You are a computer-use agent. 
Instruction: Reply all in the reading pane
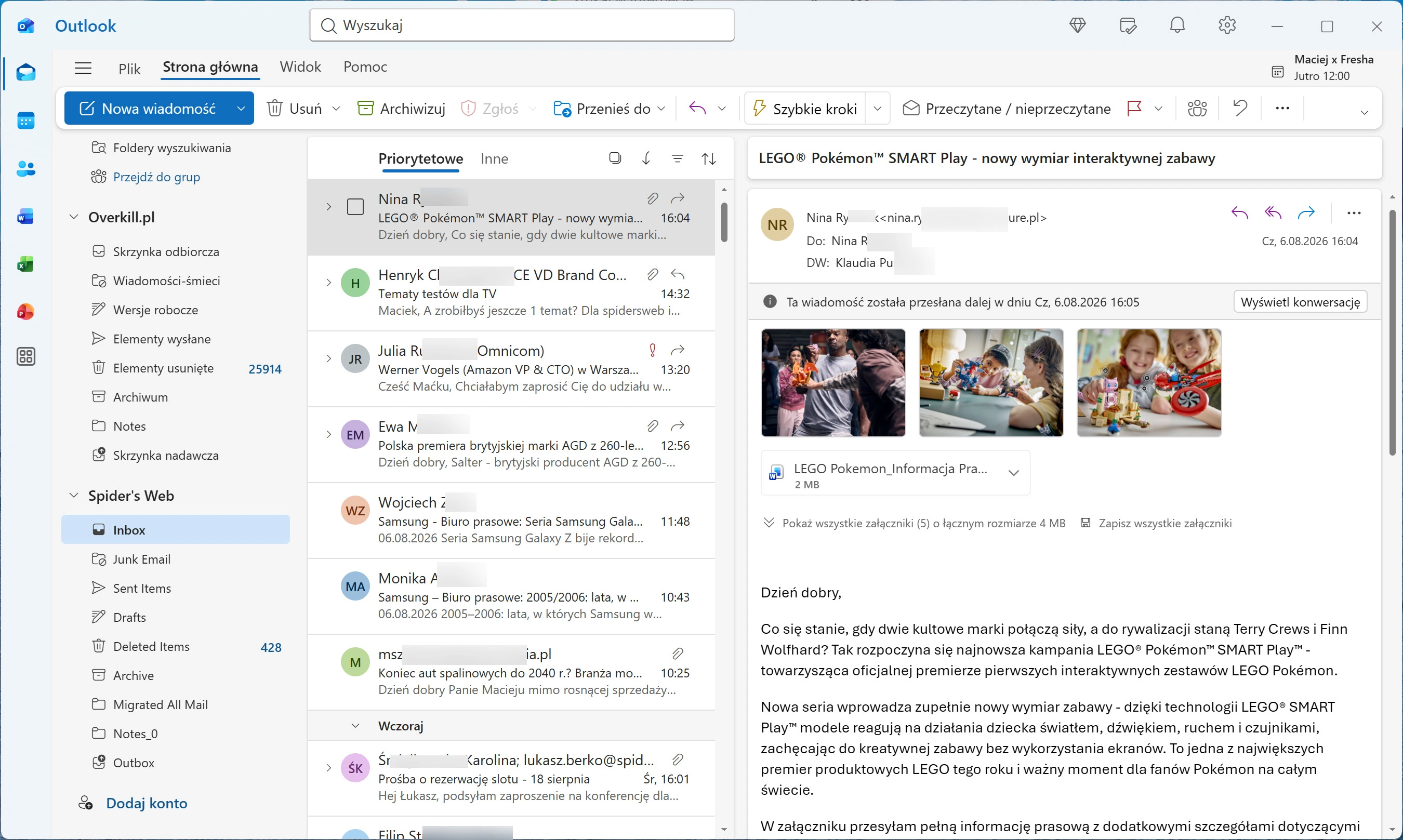pos(1273,213)
